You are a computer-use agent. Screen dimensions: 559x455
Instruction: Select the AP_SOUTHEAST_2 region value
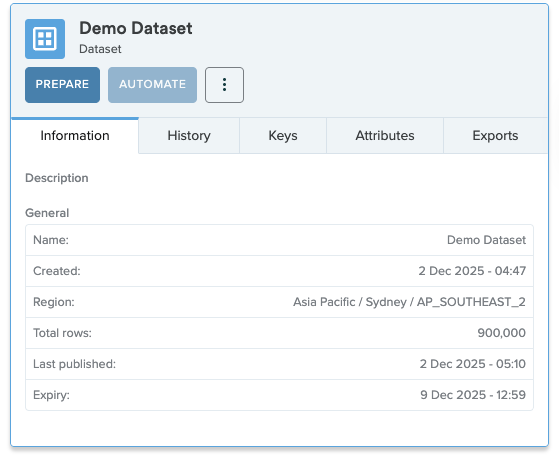409,302
